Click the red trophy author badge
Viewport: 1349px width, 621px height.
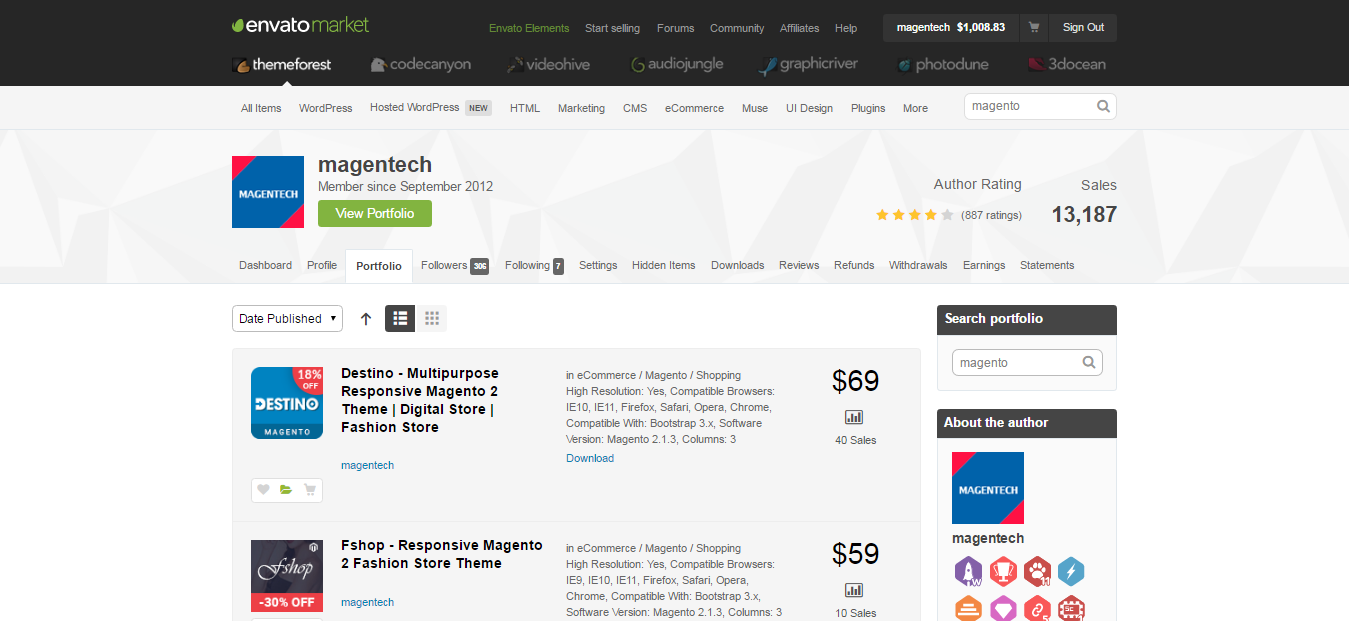click(x=1003, y=571)
